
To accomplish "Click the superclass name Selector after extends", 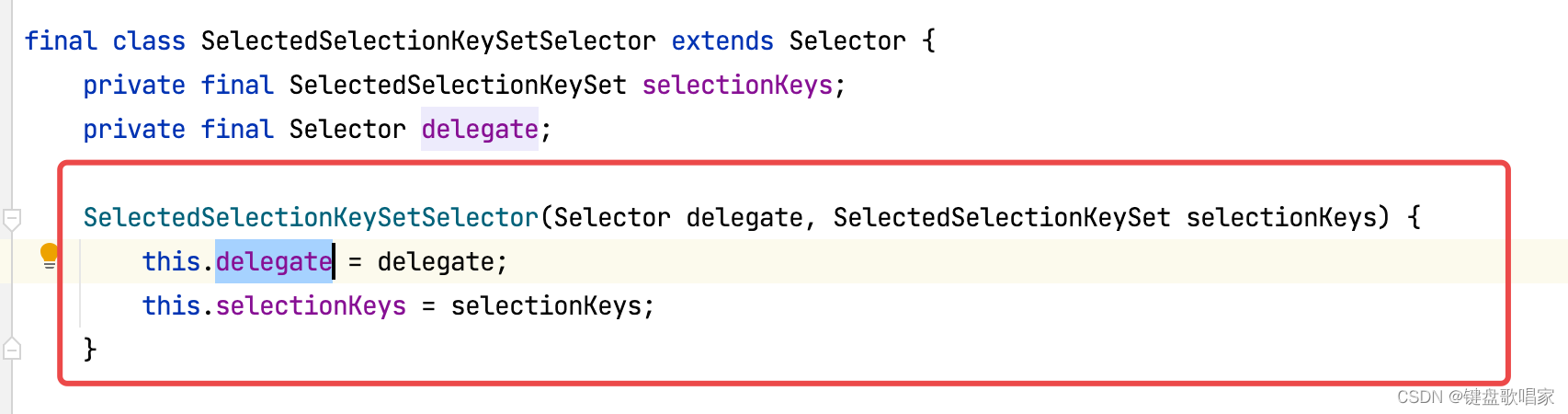I will (x=846, y=41).
